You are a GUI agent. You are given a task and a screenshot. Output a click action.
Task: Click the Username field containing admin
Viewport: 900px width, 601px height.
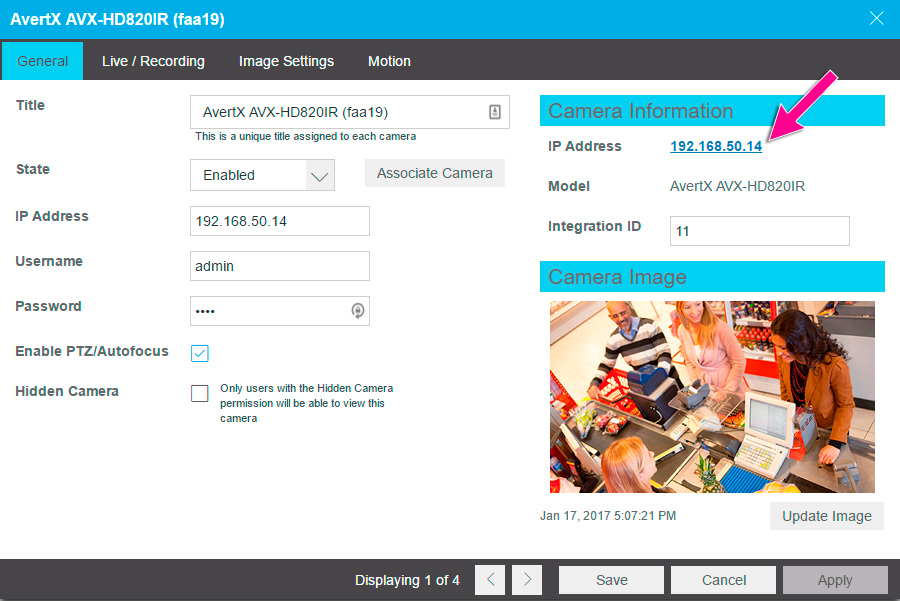(x=280, y=266)
